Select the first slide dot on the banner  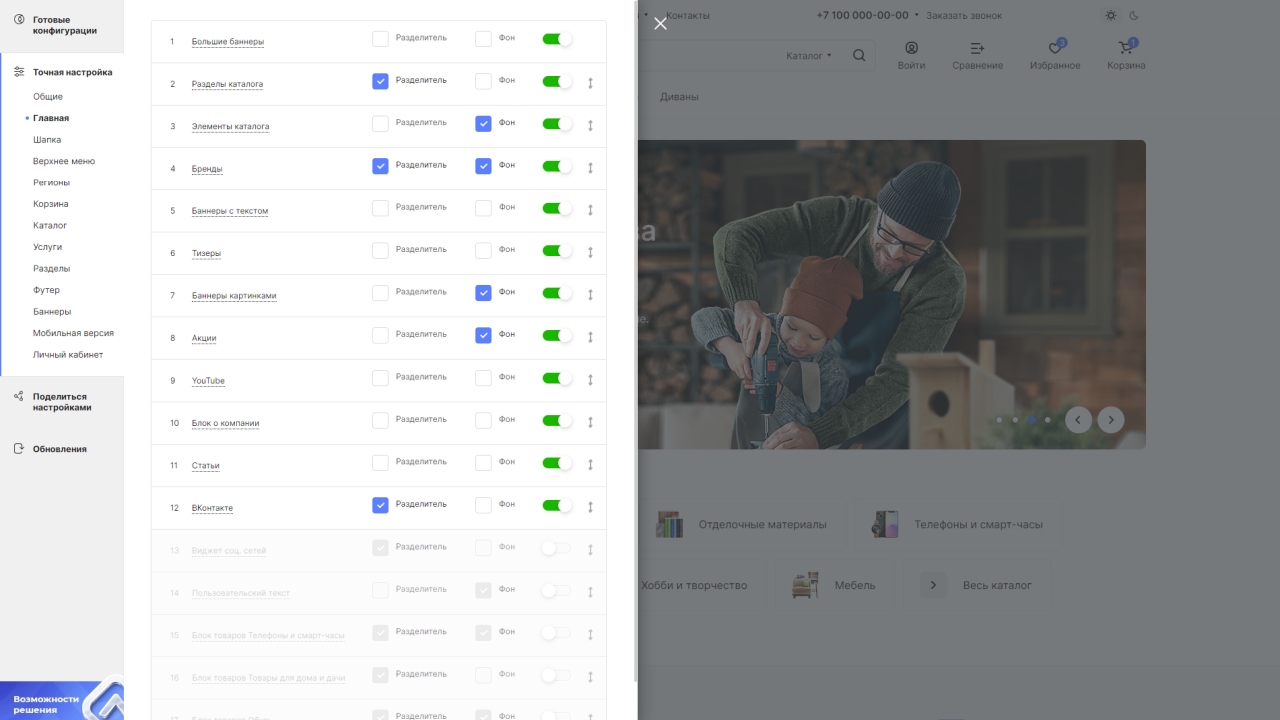(999, 420)
